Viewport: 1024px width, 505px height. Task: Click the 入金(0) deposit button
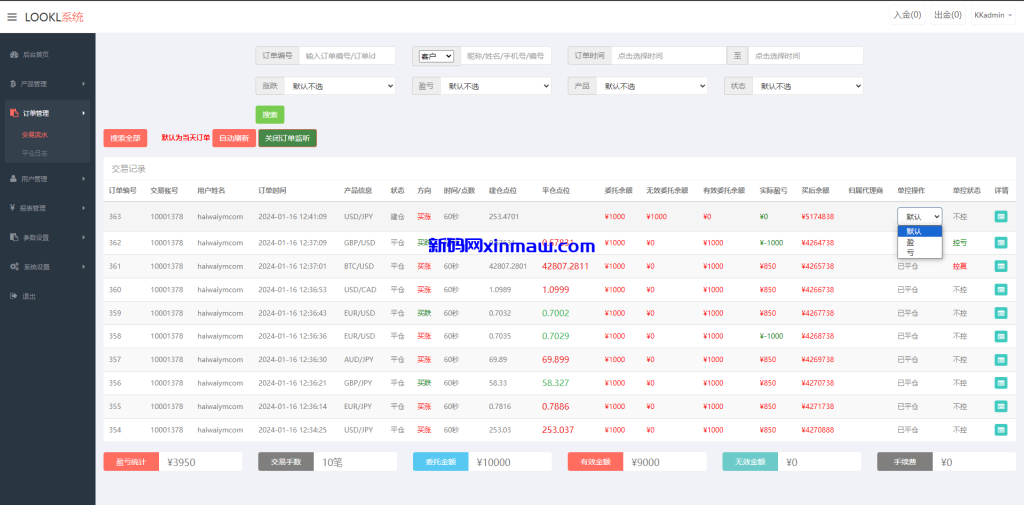point(907,15)
